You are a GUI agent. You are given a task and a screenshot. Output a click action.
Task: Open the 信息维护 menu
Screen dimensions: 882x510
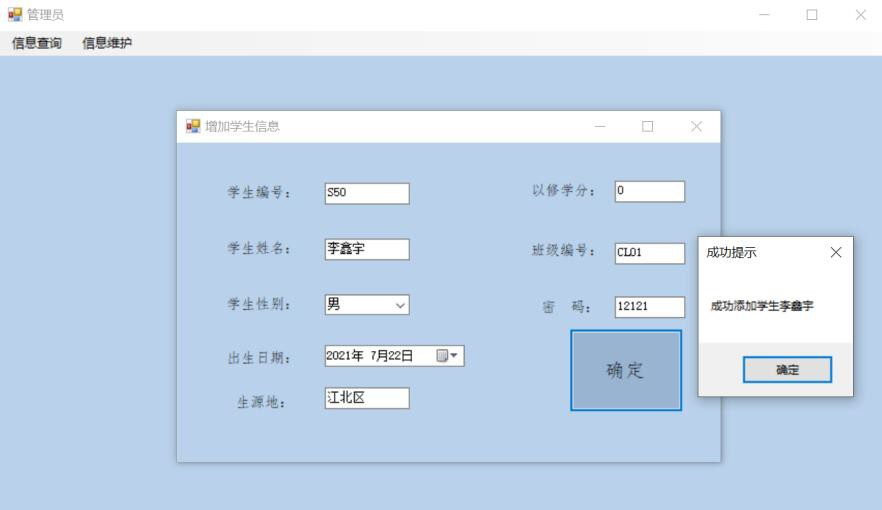107,43
